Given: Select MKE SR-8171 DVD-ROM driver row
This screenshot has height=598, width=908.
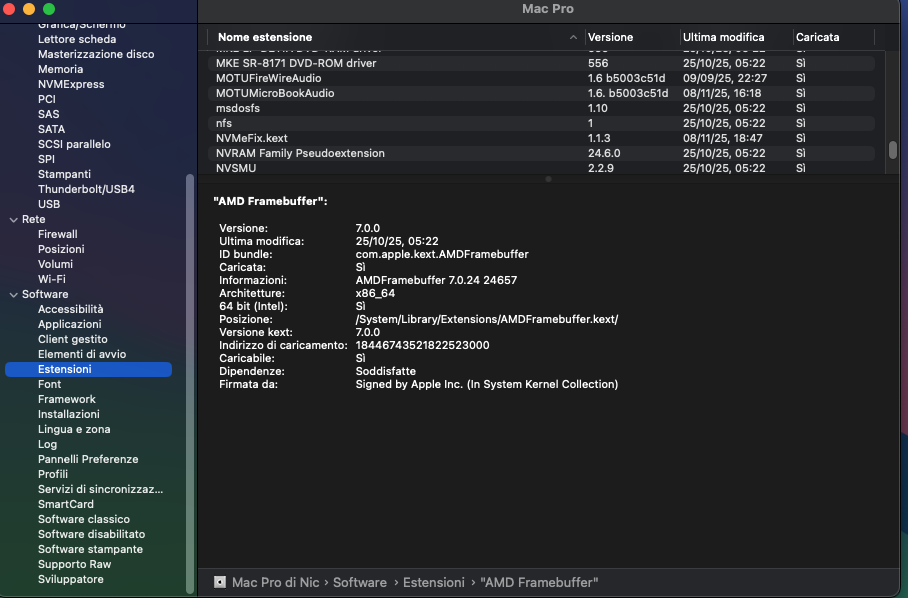Looking at the screenshot, I should click(541, 63).
